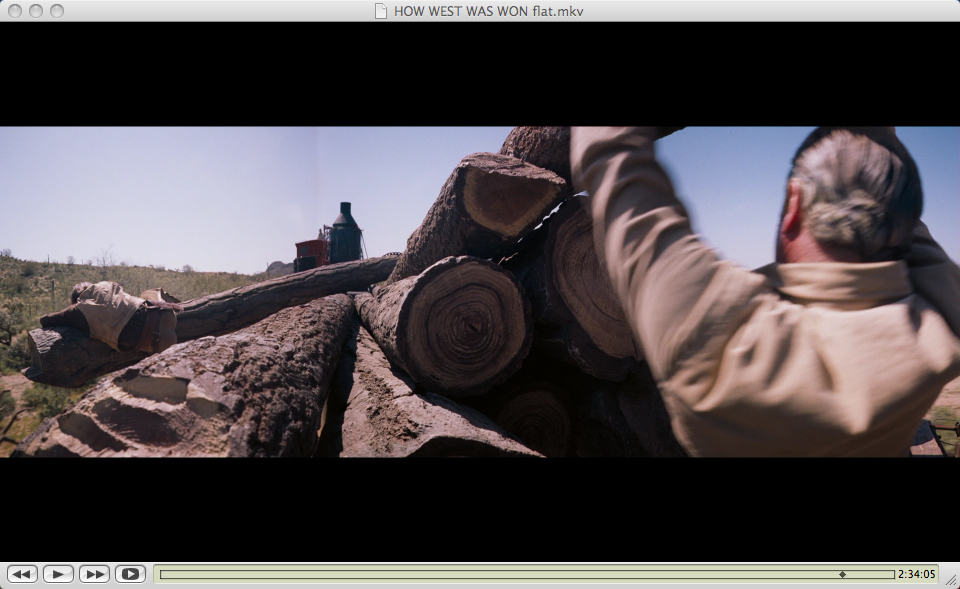Screen dimensions: 960x589
Task: Click the water tower in the video
Action: [345, 235]
